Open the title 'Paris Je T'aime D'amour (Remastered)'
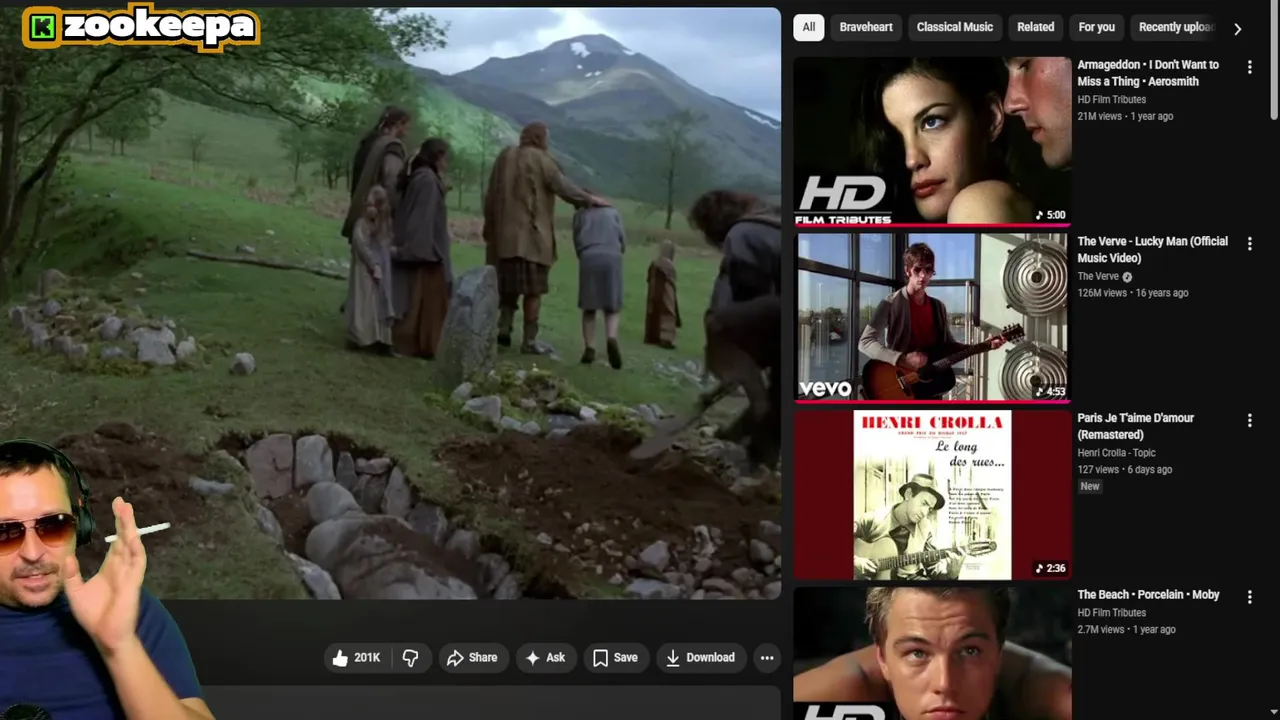 point(1135,426)
